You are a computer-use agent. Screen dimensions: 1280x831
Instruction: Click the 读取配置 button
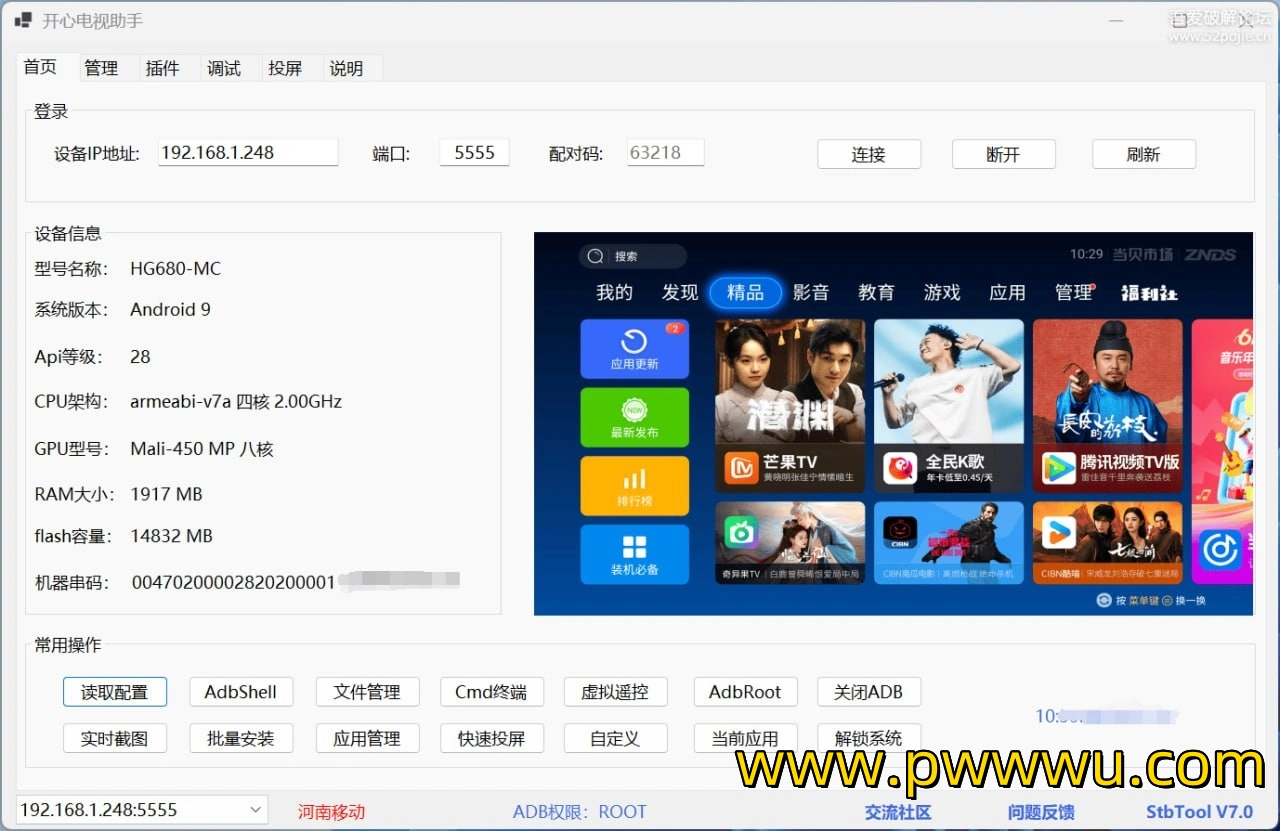[x=114, y=692]
